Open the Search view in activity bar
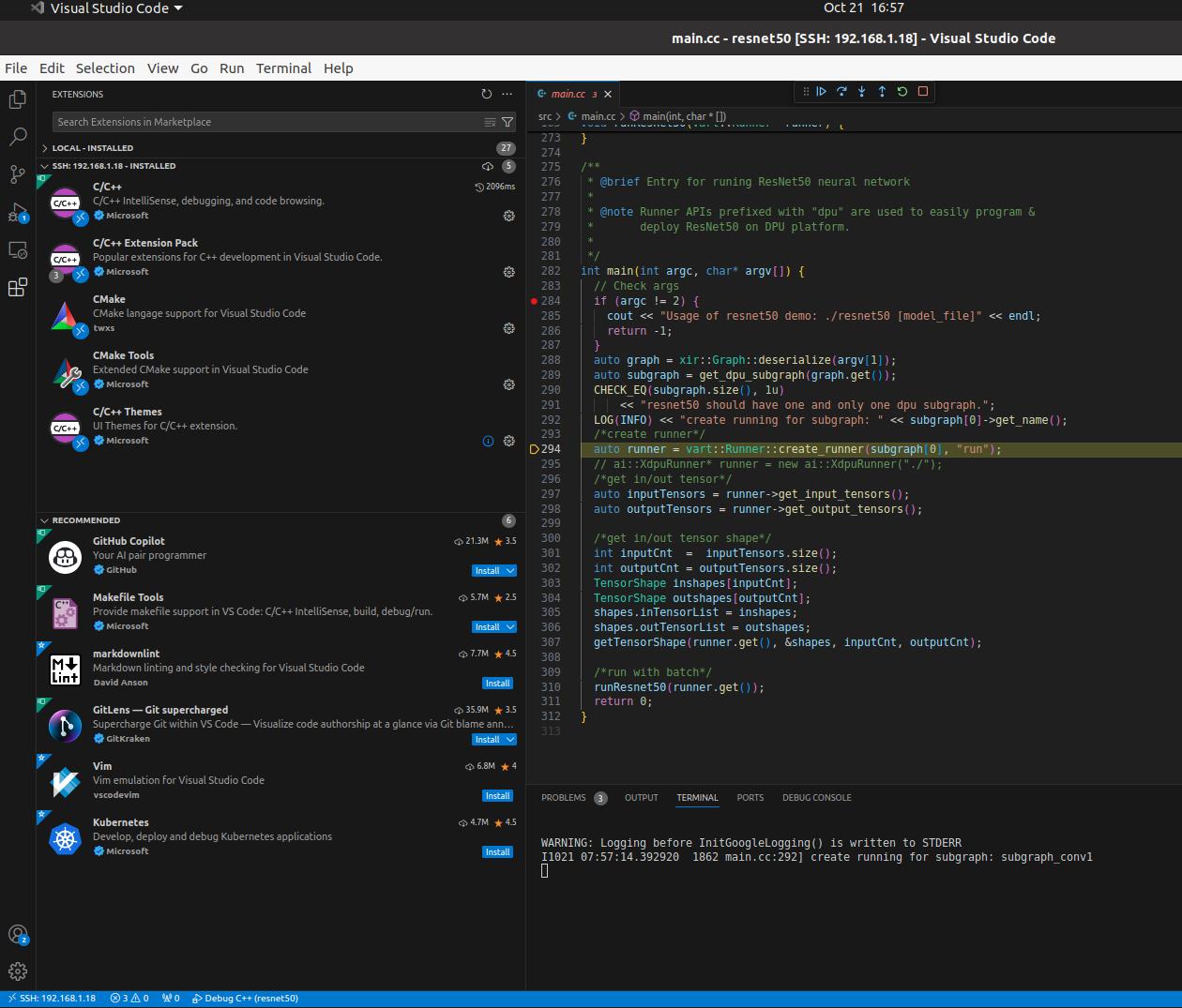Screen dimensions: 1182x1008 pos(17,137)
